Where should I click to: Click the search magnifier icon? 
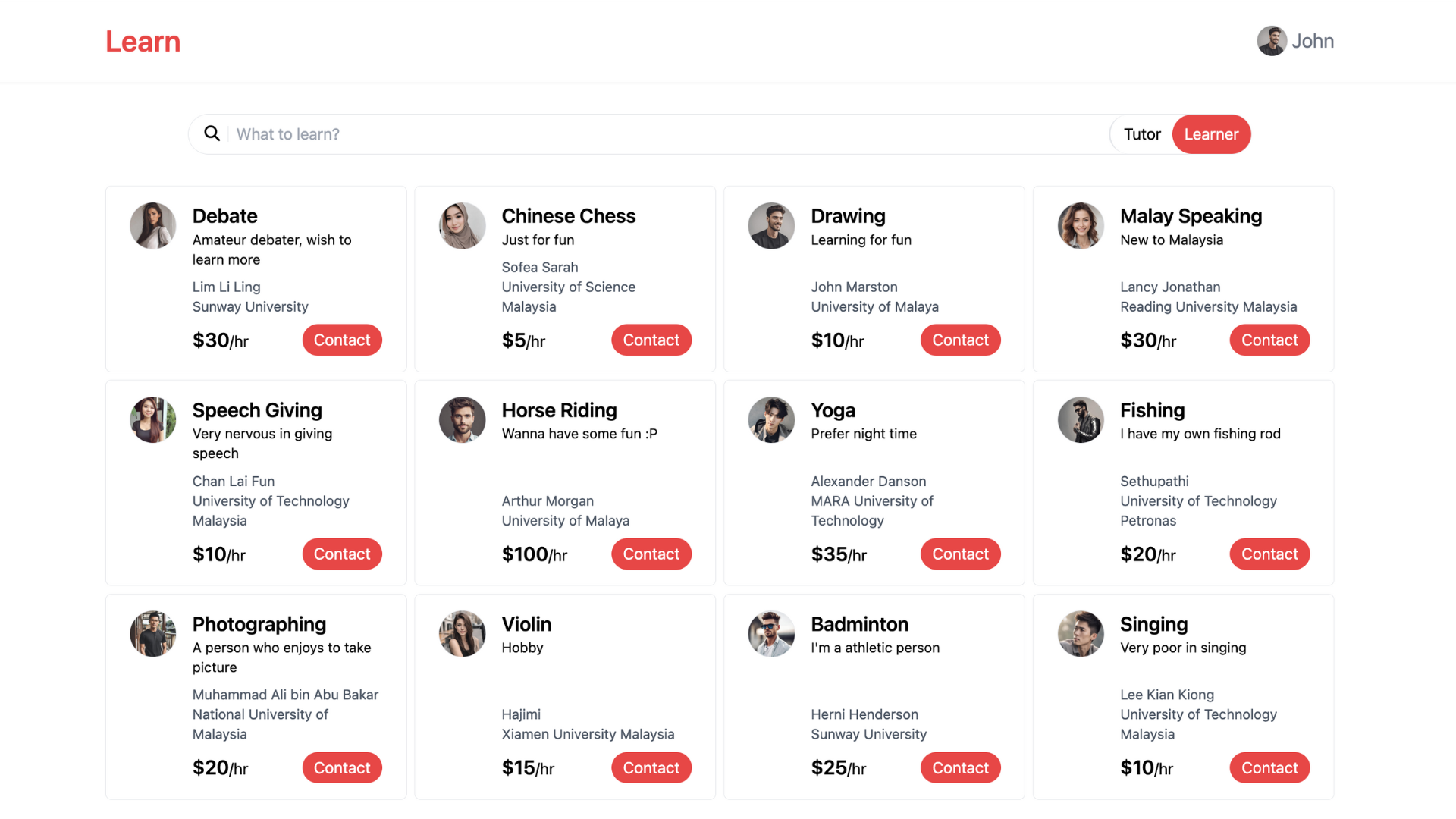(212, 133)
